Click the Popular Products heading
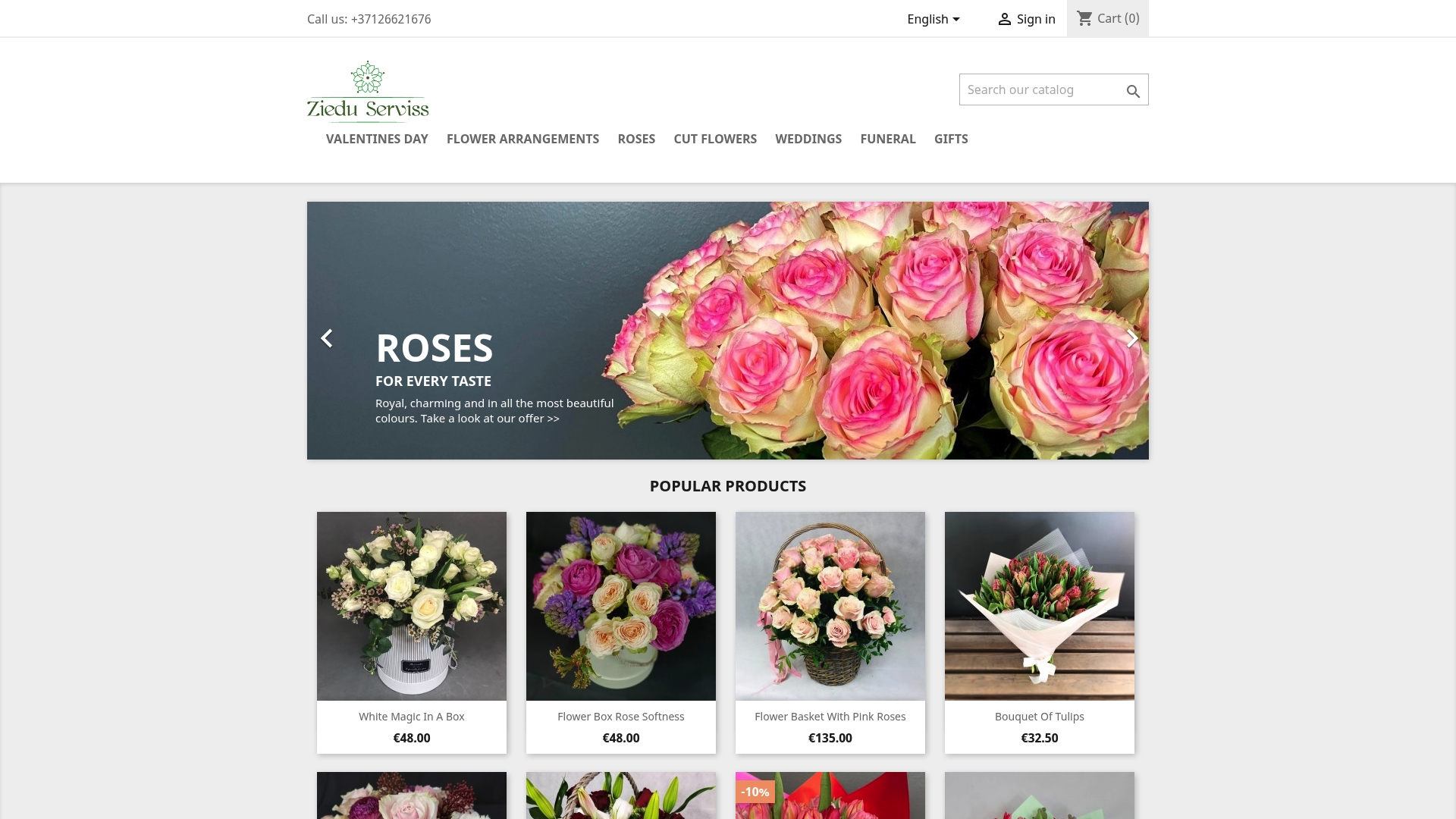This screenshot has height=819, width=1456. 728,486
